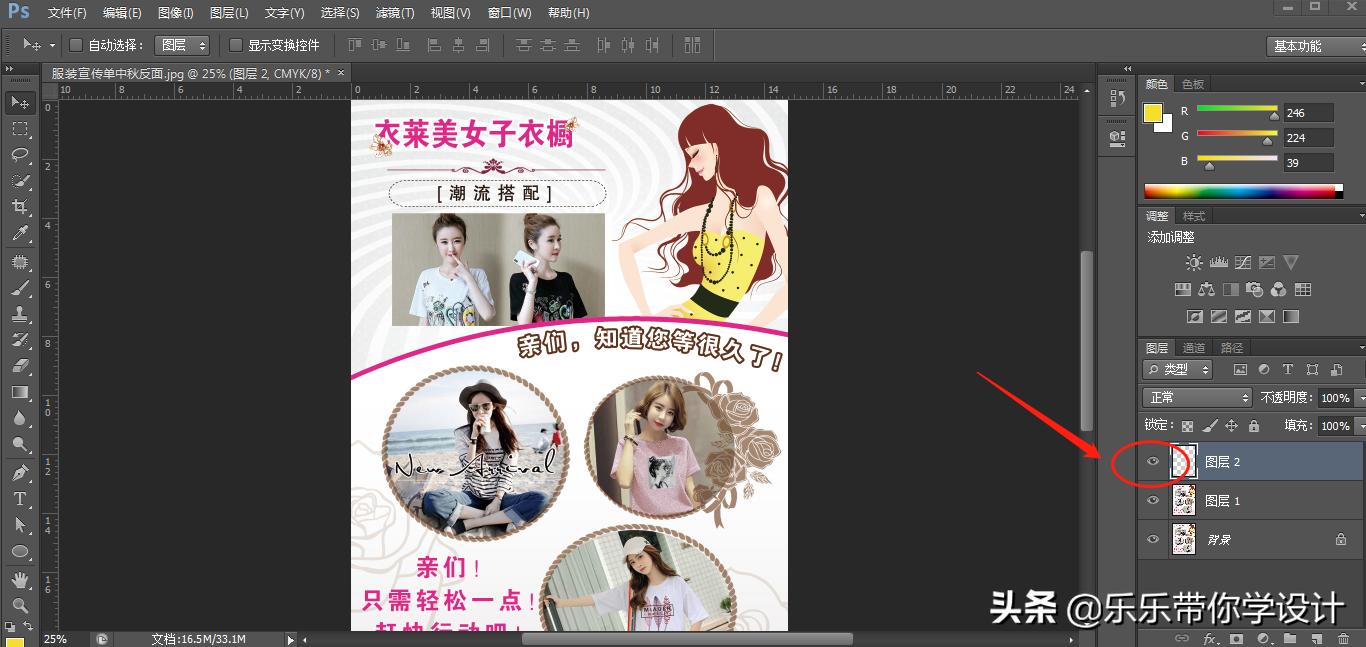Click the R value input field

point(1308,113)
